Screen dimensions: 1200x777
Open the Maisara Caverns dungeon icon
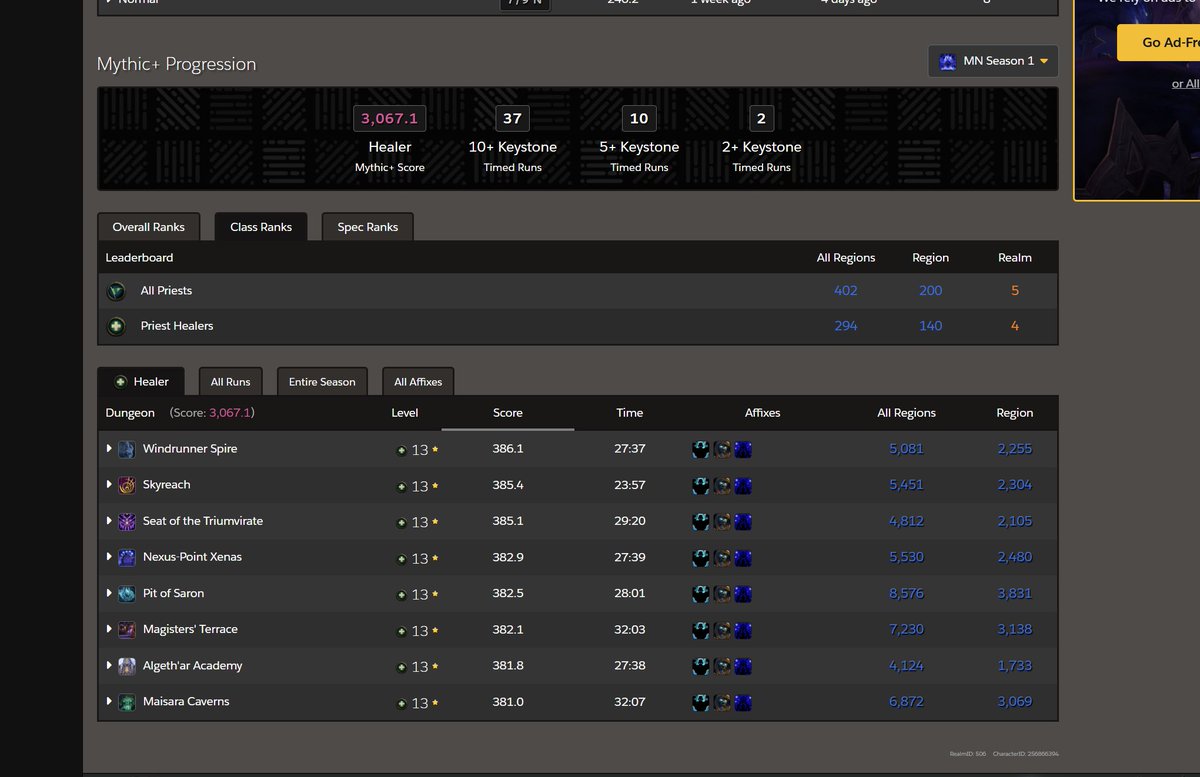[x=127, y=702]
